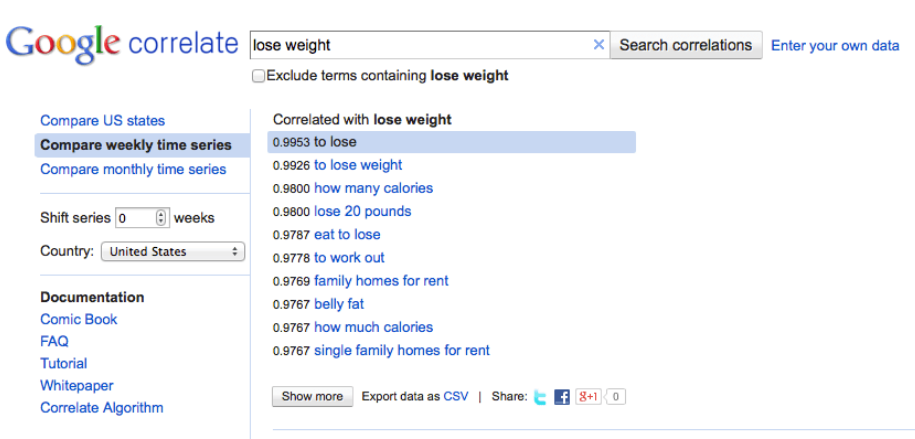Open the Whitepaper link

click(x=77, y=386)
